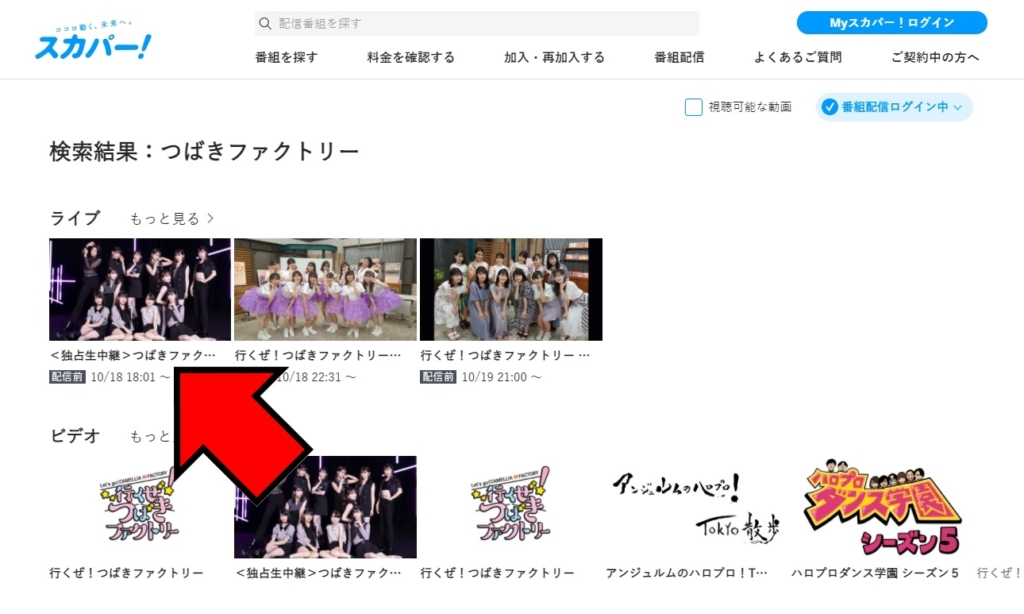Click the 検索結果:つばきファクトリー heading

click(x=204, y=152)
